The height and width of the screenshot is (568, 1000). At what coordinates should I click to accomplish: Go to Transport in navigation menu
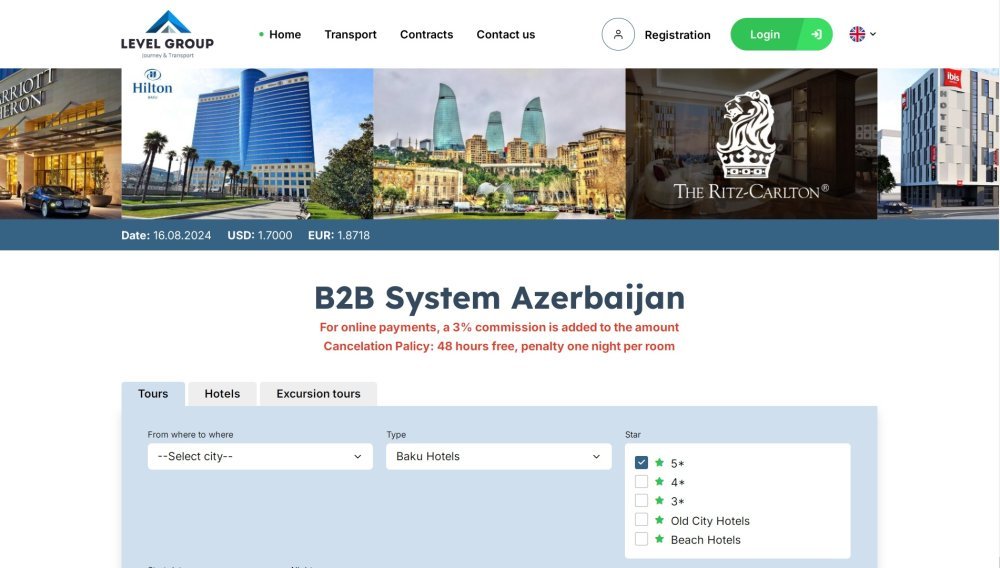tap(350, 34)
